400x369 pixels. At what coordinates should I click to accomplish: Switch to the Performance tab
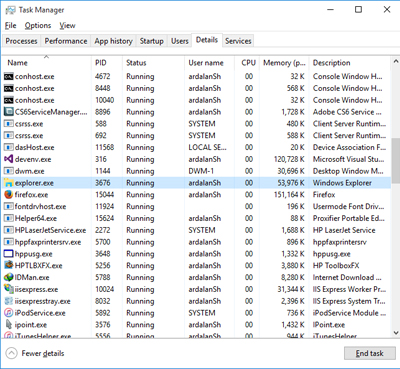(x=66, y=41)
